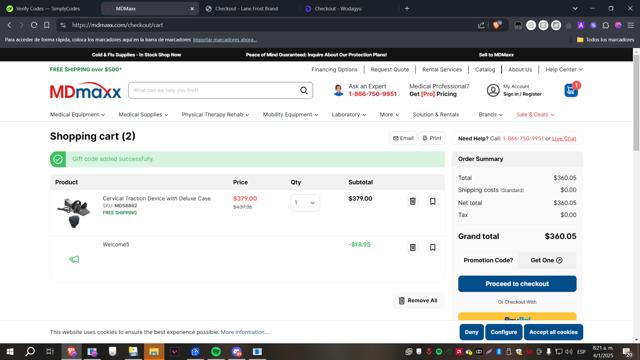Accept all cookies

(553, 332)
